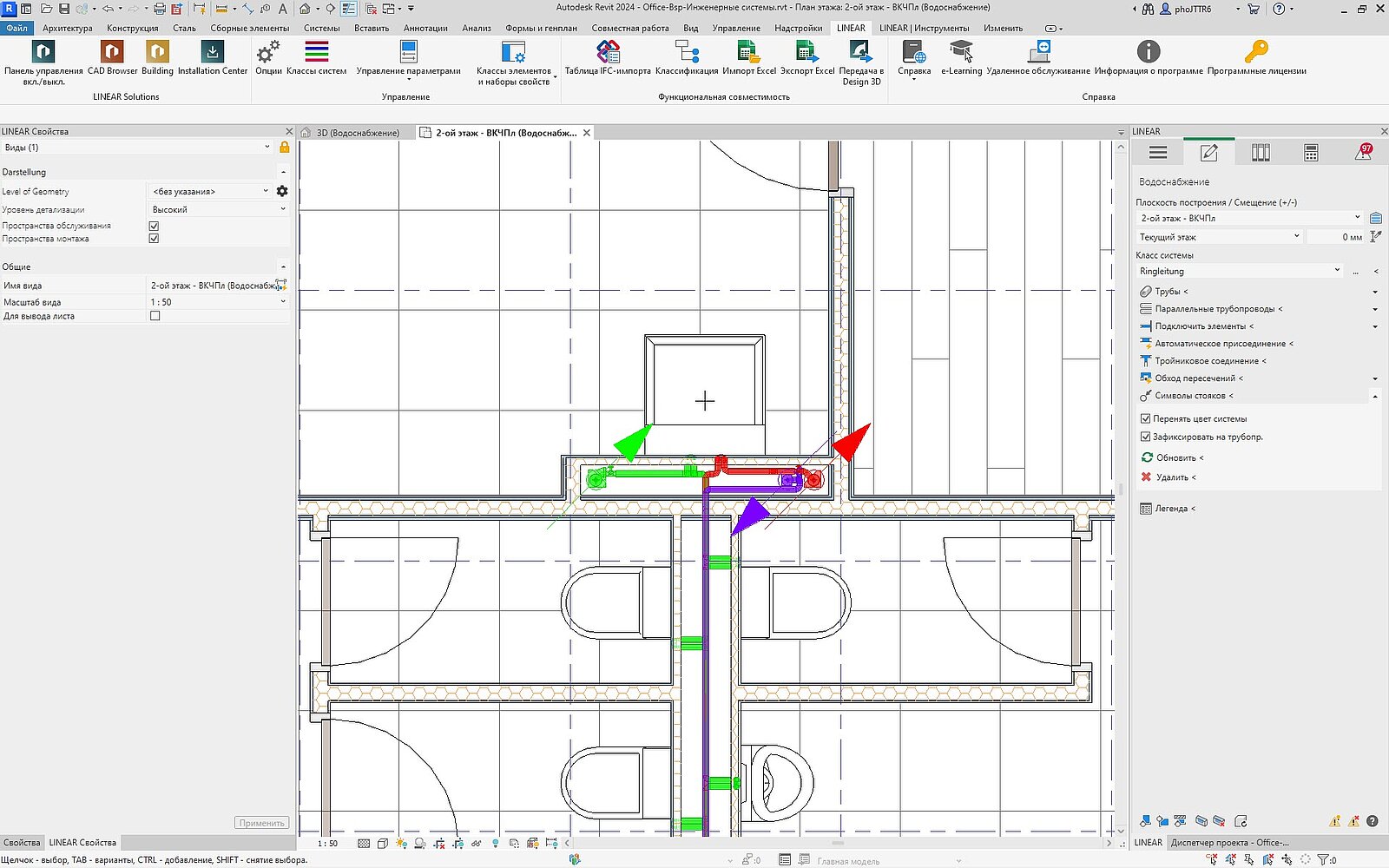Screen dimensions: 1389x868
Task: Click Удалить in the LINEAR panel
Action: click(1171, 477)
